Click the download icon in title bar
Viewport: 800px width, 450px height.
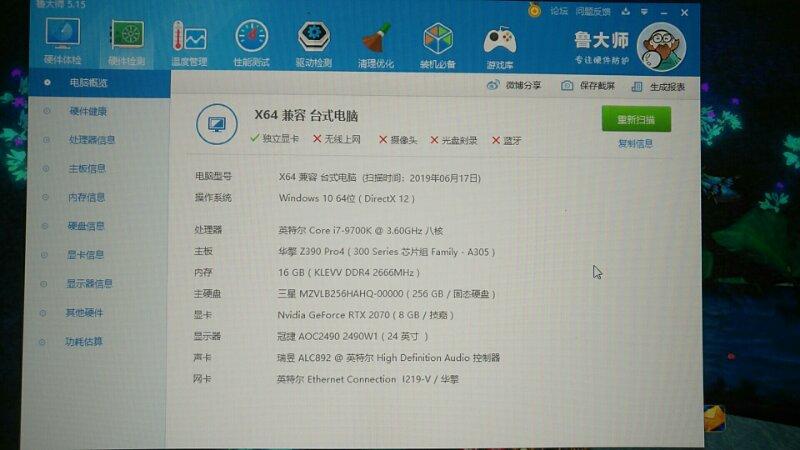(x=626, y=12)
